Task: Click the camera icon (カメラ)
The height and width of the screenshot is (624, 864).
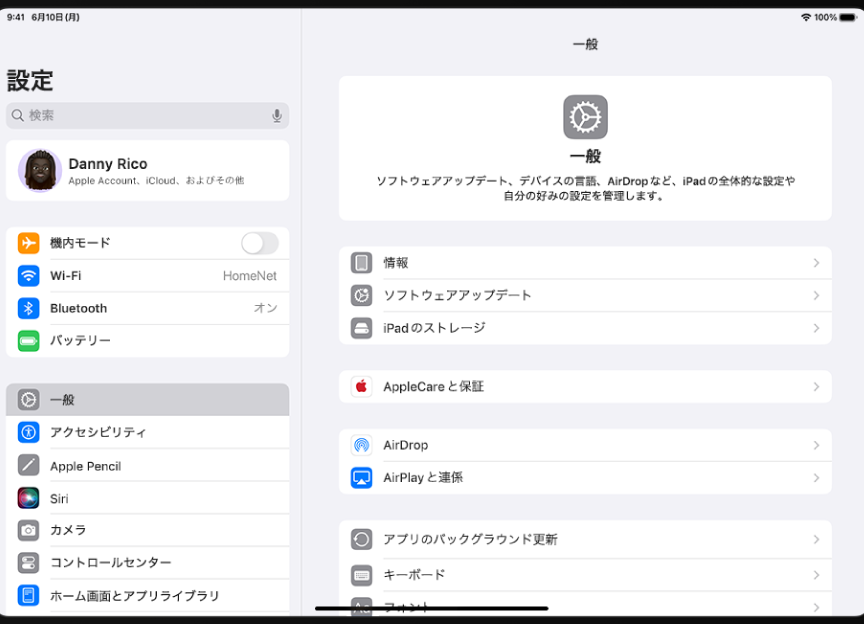Action: coord(29,530)
